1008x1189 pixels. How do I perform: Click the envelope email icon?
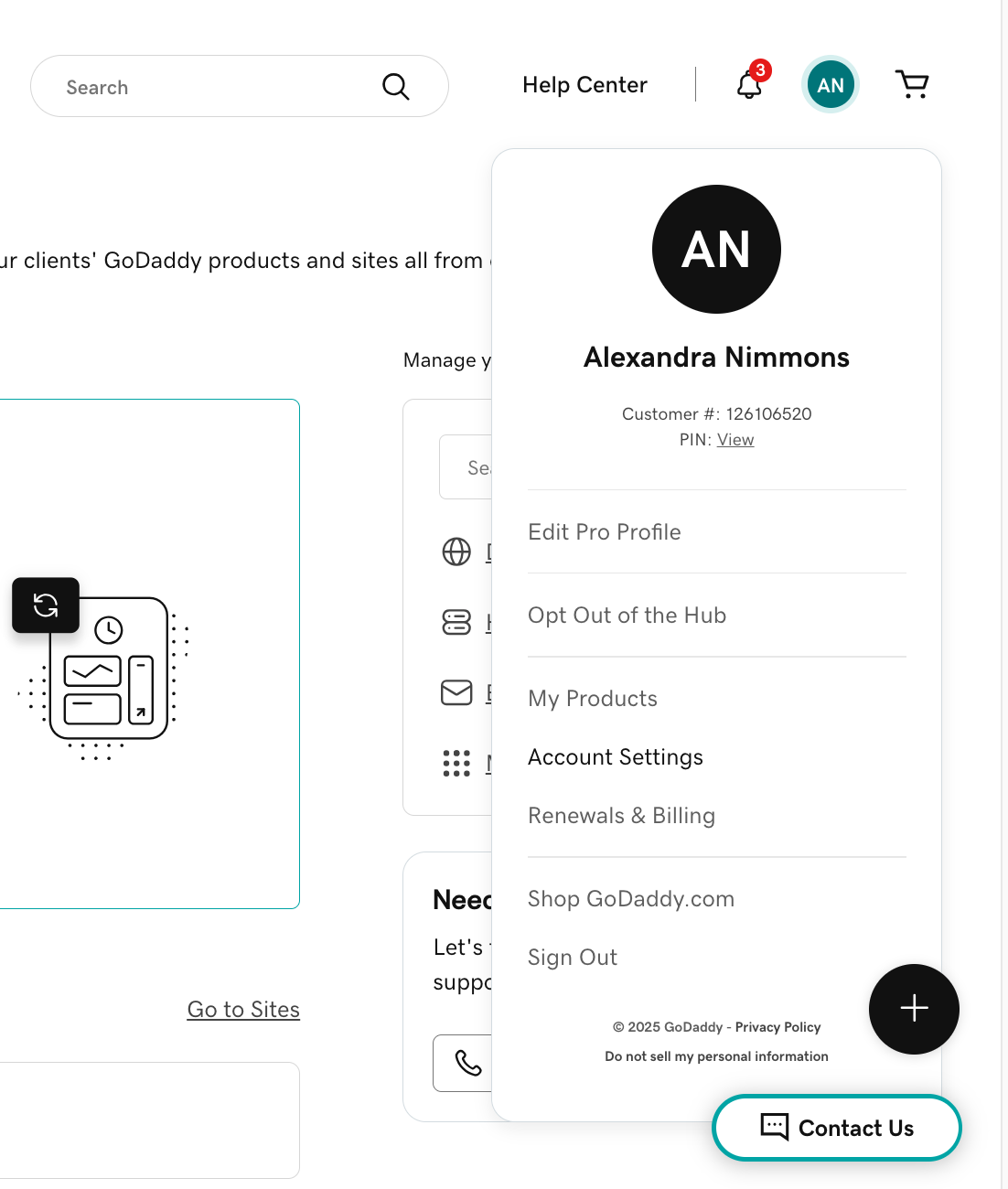tap(456, 692)
